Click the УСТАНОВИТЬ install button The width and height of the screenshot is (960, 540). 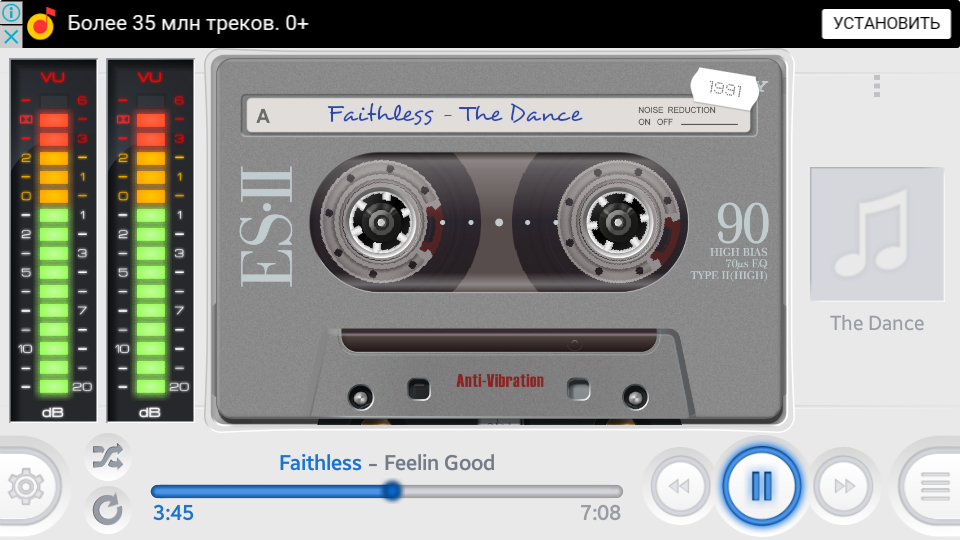coord(886,23)
